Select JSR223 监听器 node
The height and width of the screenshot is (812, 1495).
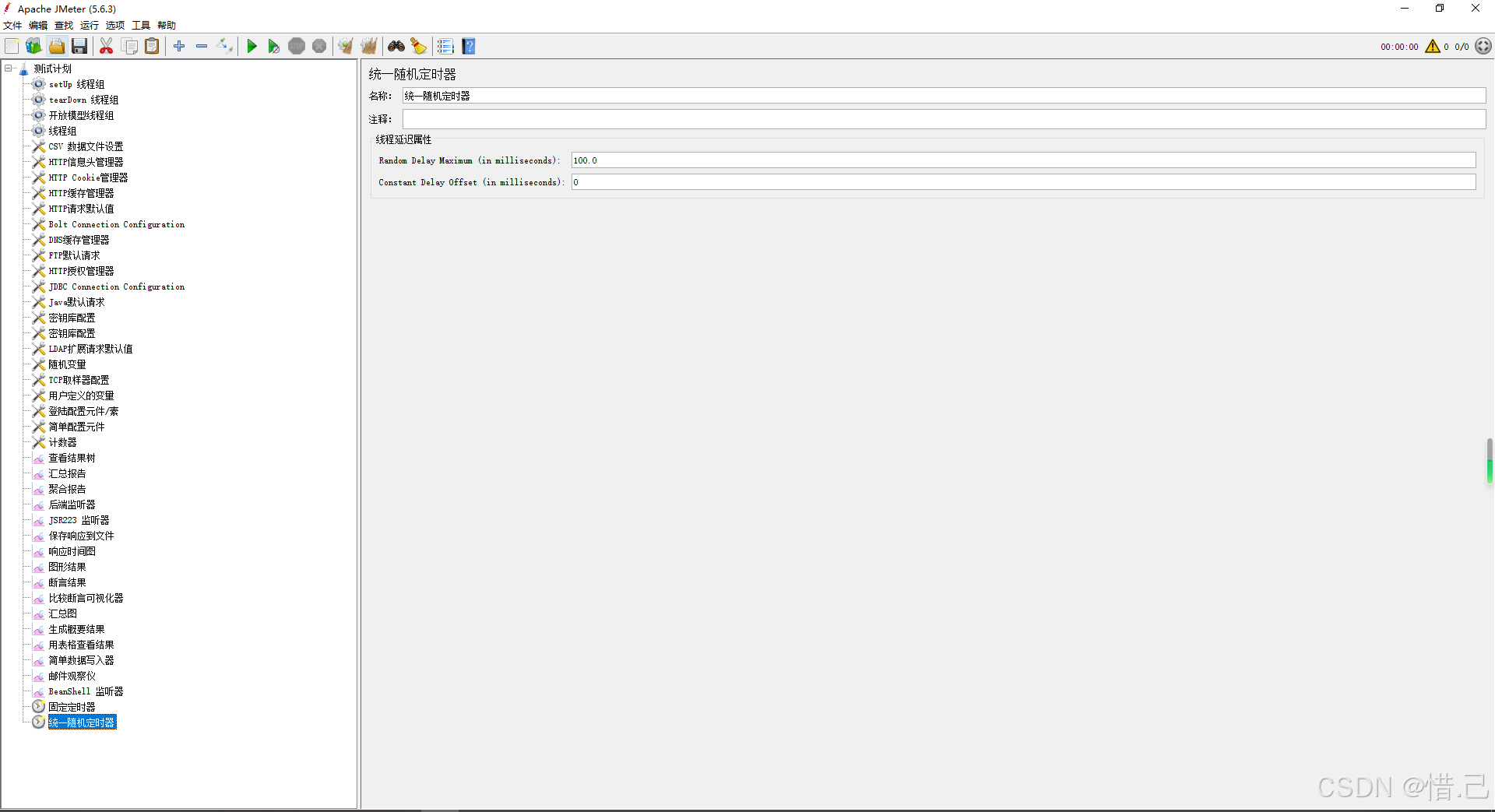(x=79, y=520)
